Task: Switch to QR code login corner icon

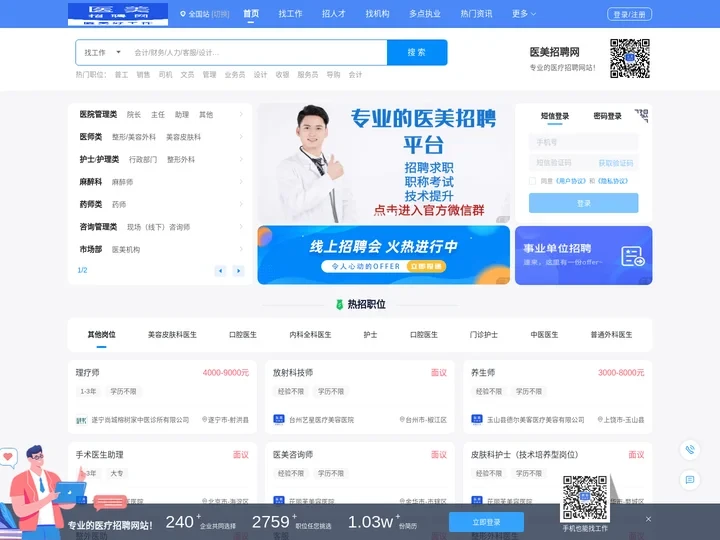Action: [x=641, y=116]
